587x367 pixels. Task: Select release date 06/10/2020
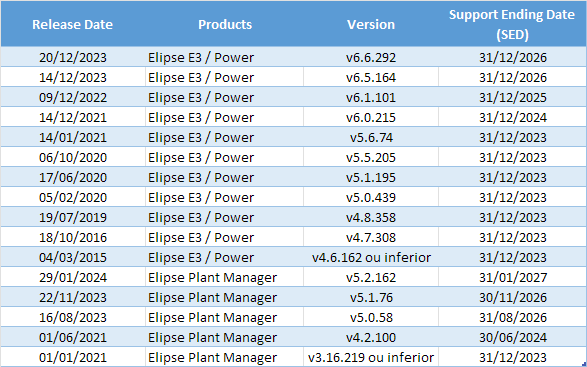click(x=73, y=157)
